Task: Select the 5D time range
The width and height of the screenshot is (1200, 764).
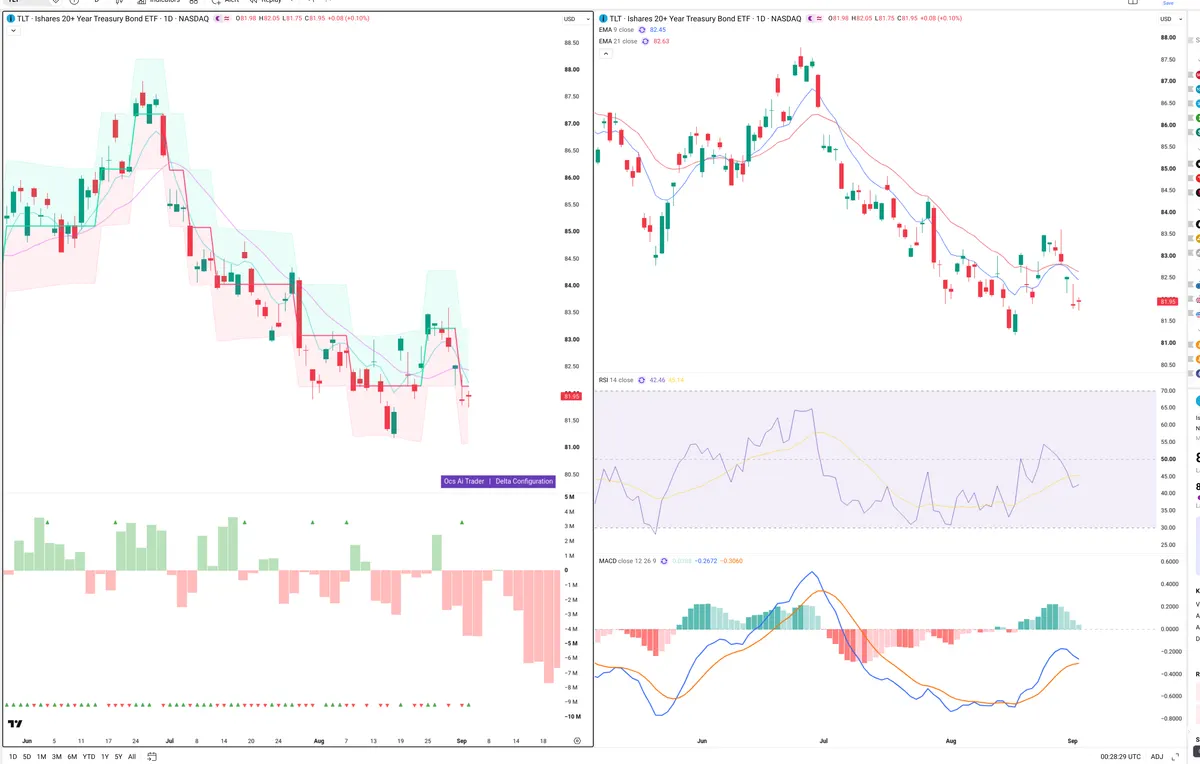Action: pos(27,757)
